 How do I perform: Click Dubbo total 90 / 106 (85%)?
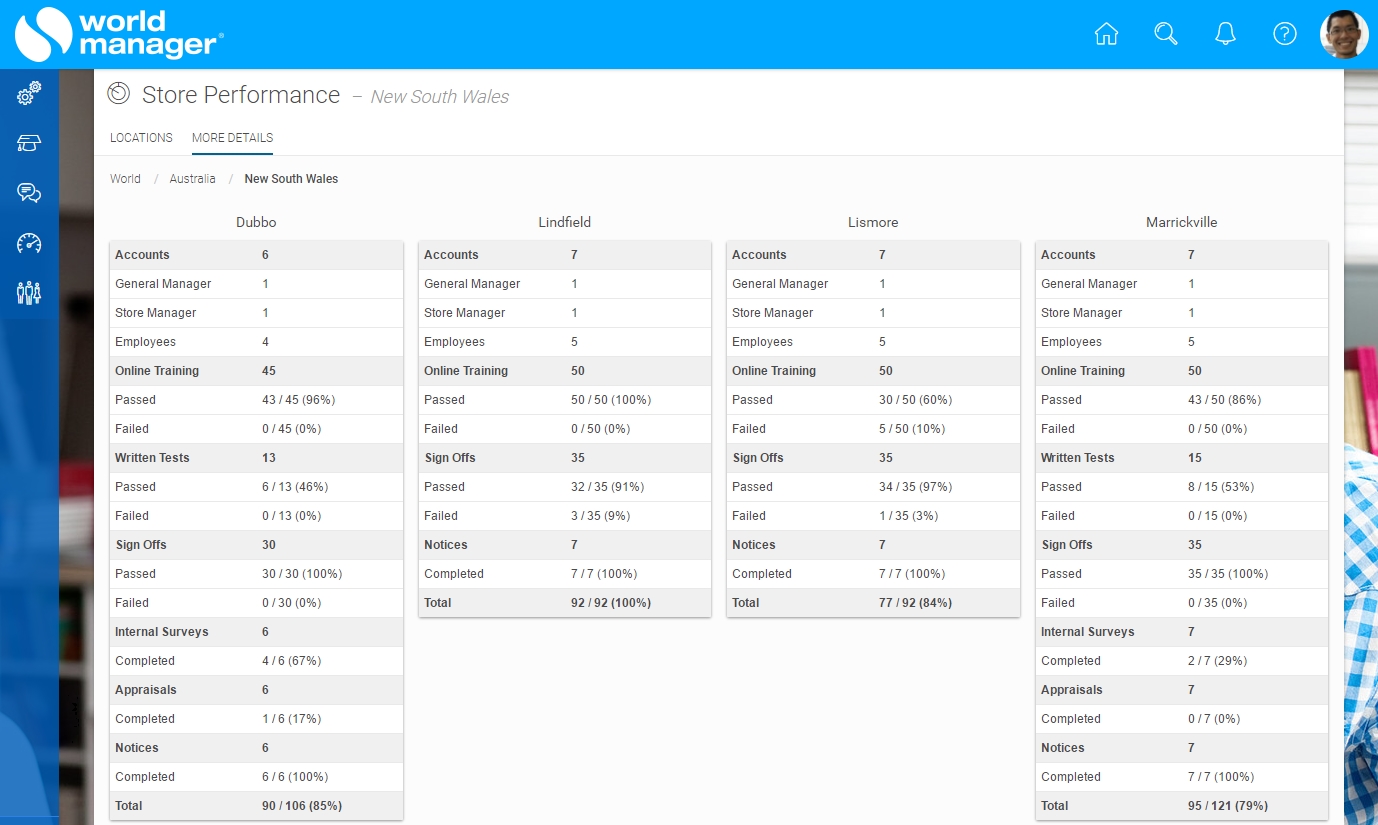pyautogui.click(x=302, y=806)
